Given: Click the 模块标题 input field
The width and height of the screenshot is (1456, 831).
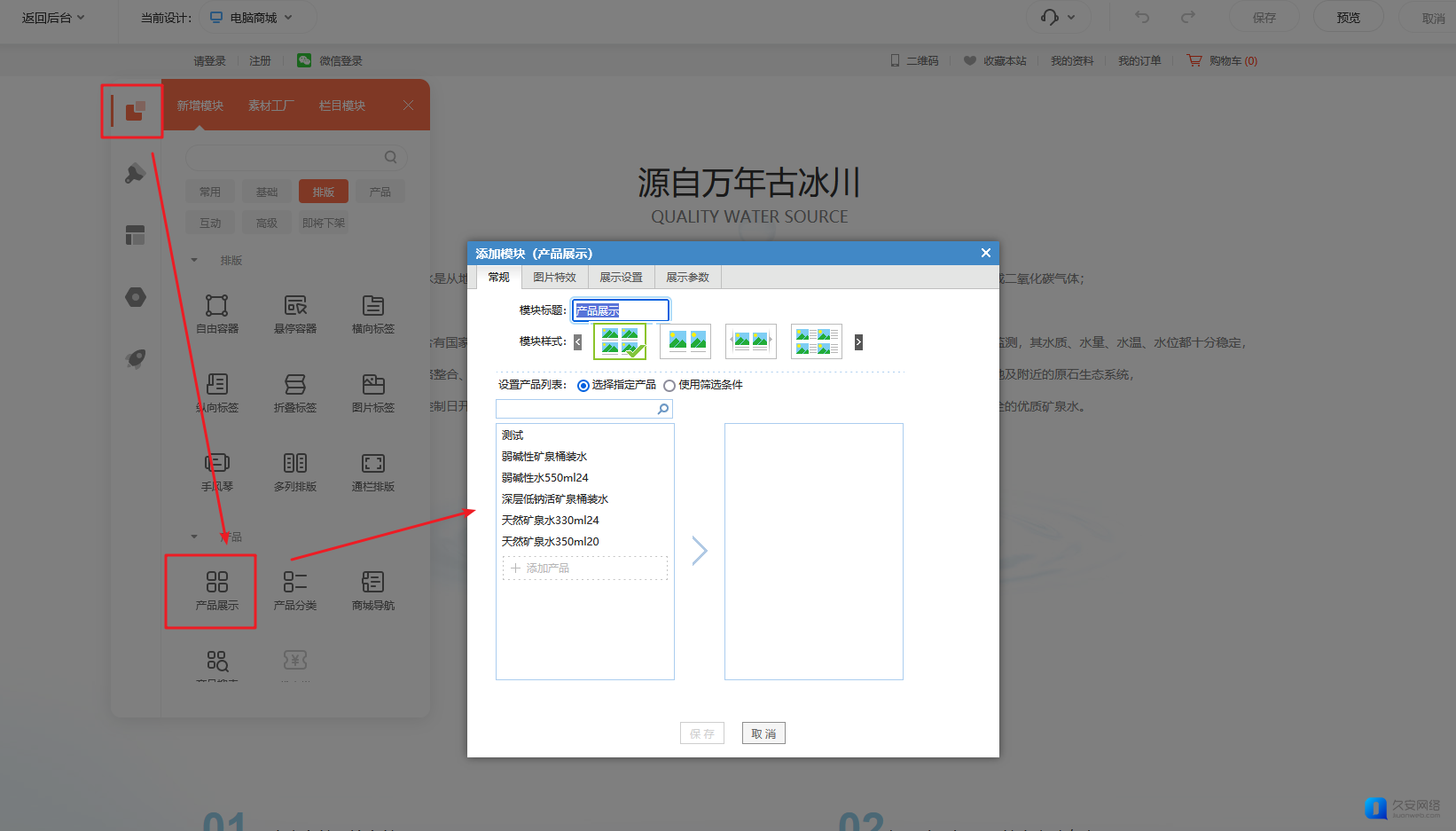Looking at the screenshot, I should (x=621, y=310).
